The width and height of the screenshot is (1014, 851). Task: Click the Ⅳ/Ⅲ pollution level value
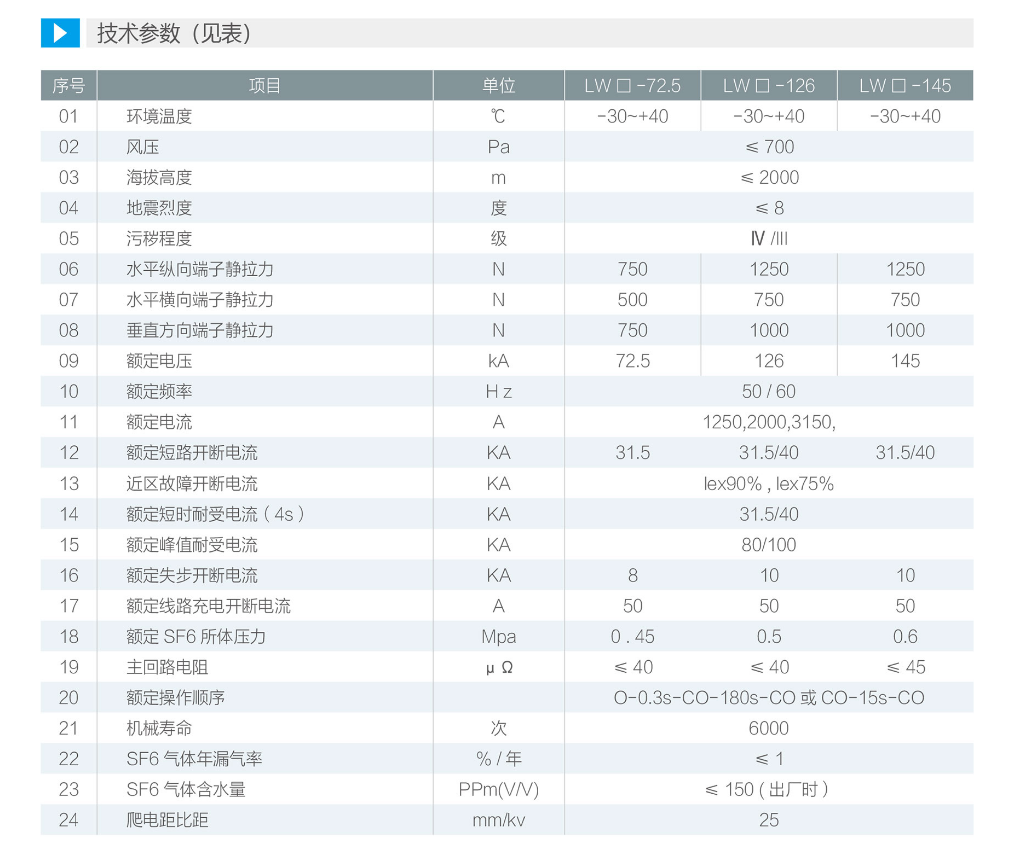click(x=768, y=239)
